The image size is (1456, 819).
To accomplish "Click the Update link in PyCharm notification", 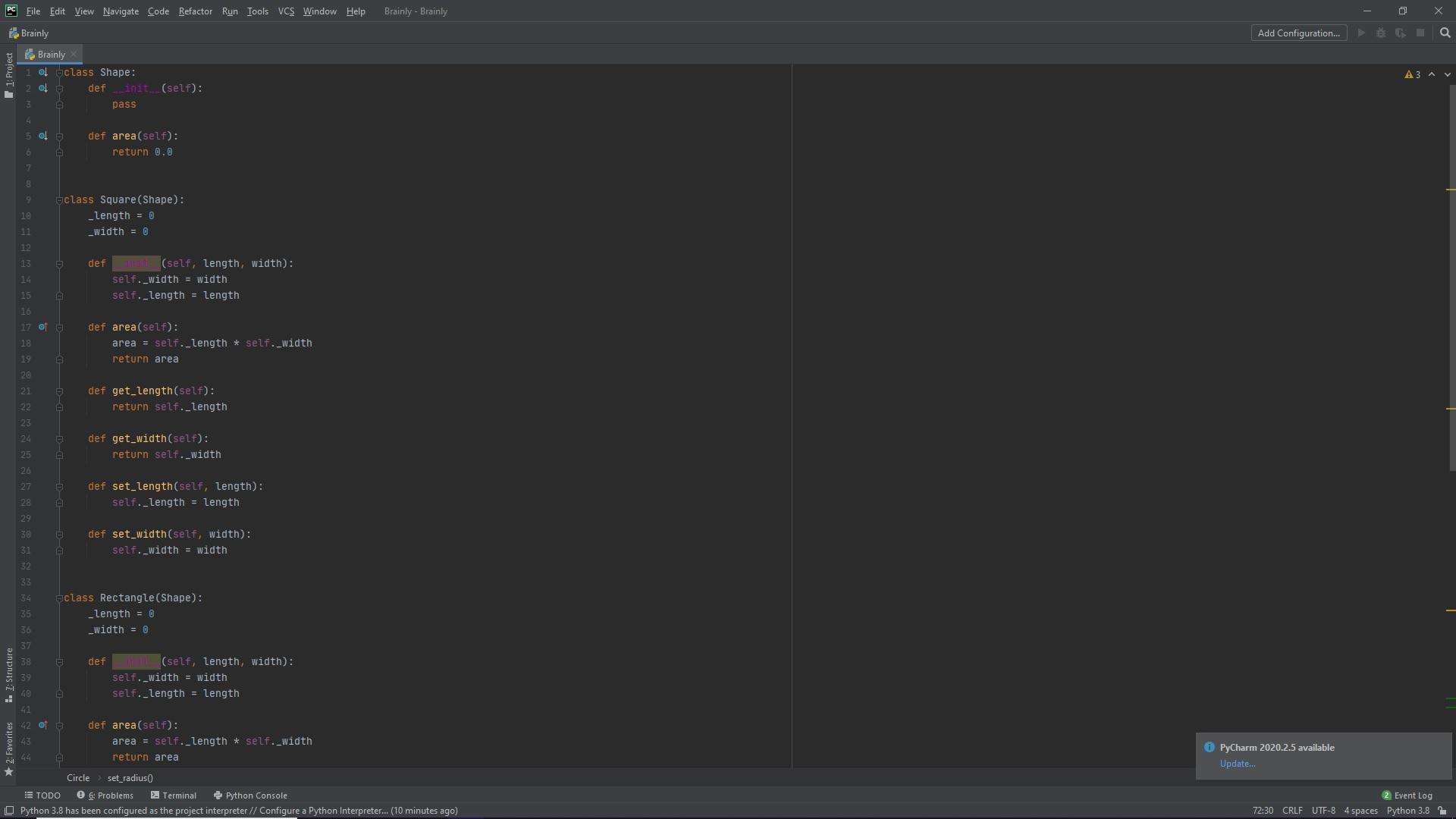I will [x=1237, y=764].
